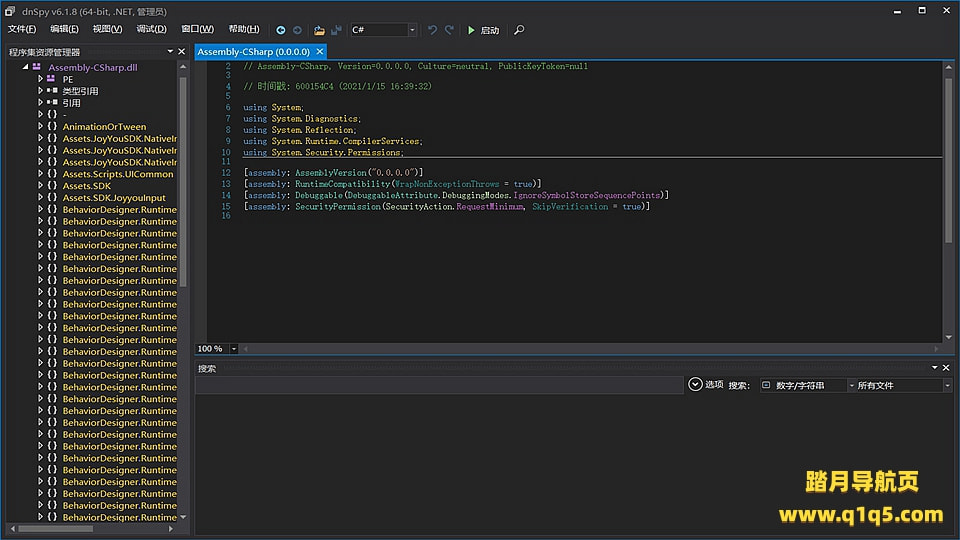Click the undo arrow icon
The height and width of the screenshot is (540, 960).
(x=432, y=30)
